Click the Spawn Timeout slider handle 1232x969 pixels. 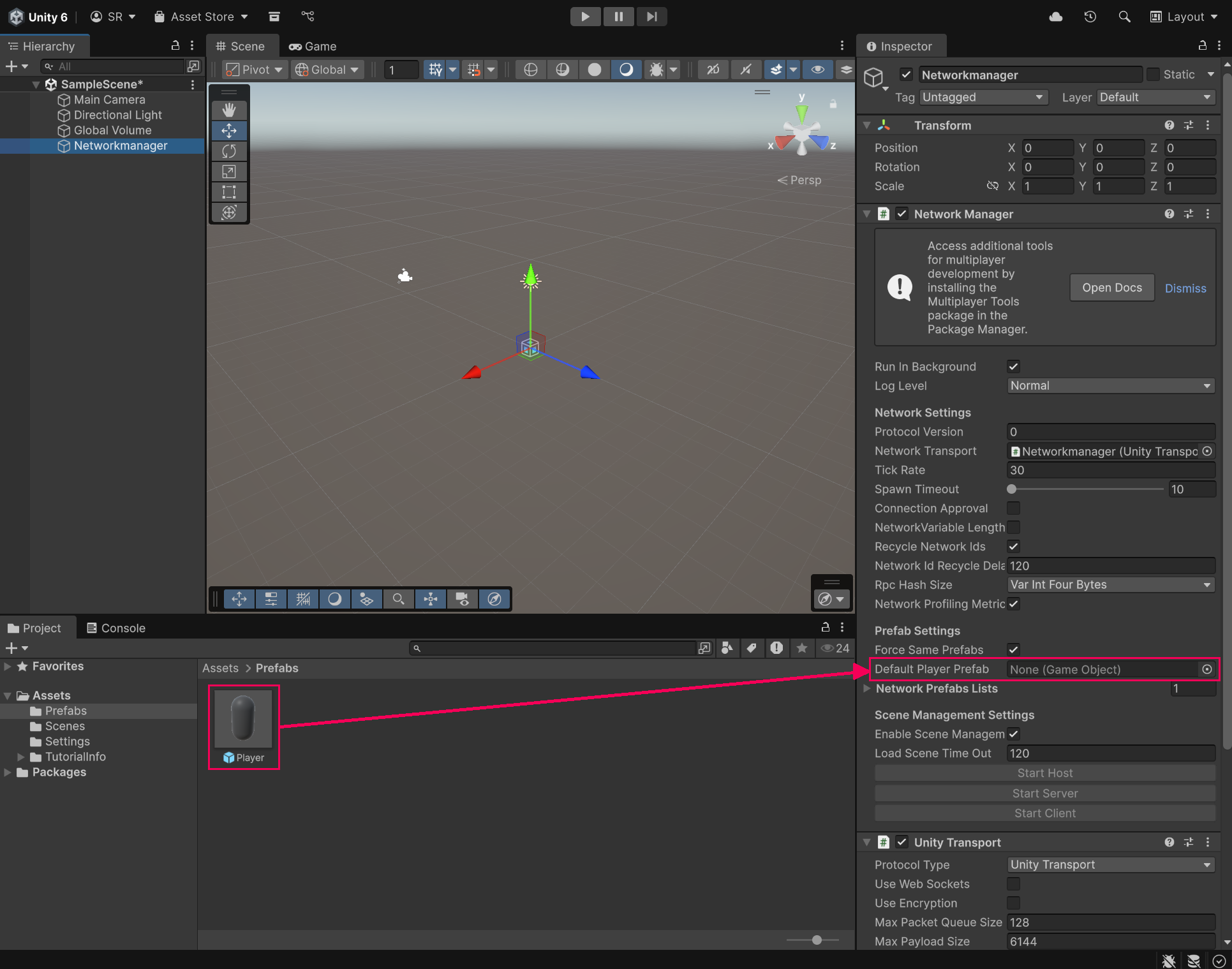(1012, 489)
